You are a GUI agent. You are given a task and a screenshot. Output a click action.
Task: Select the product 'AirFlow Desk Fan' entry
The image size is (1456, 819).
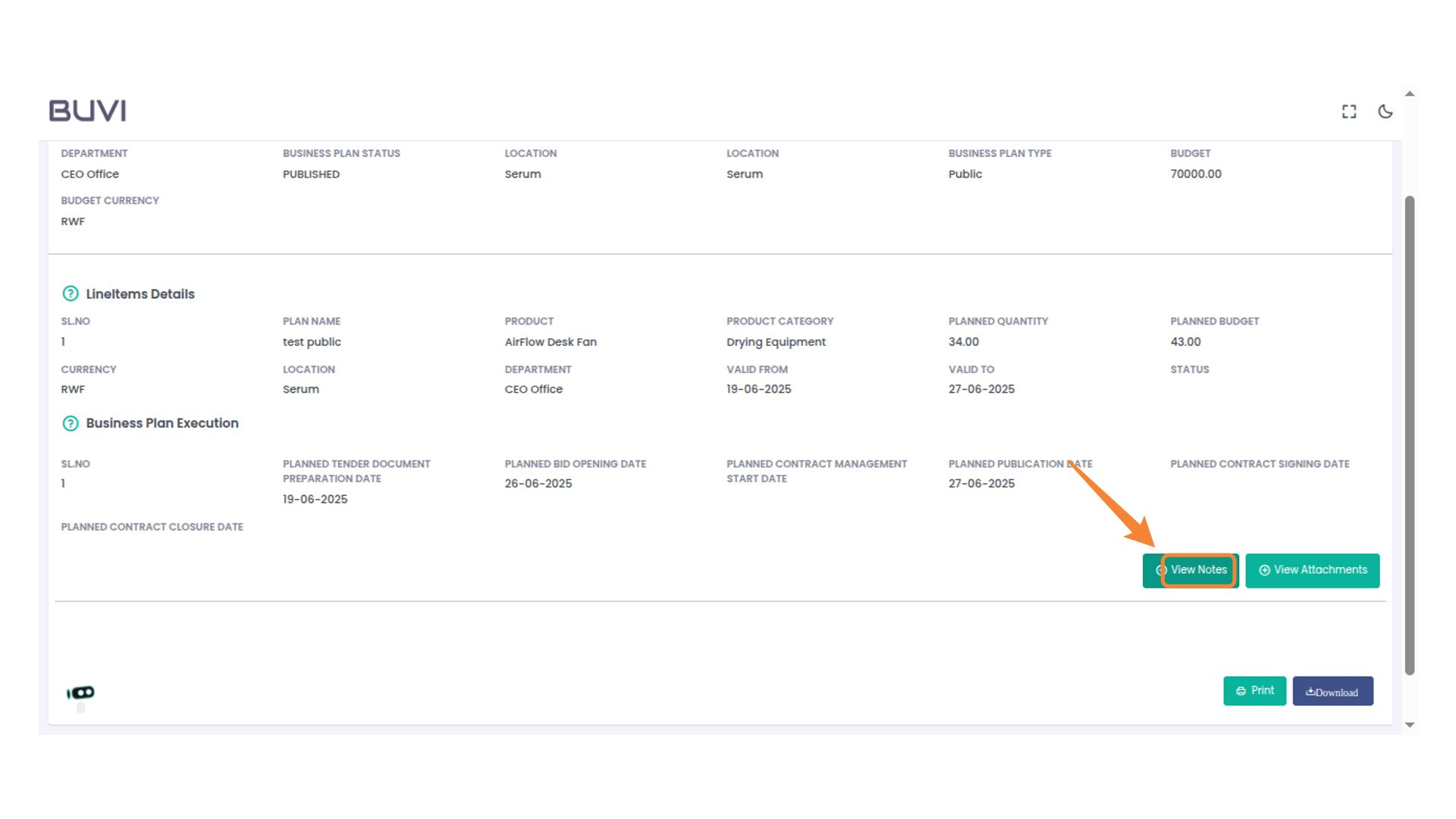[x=551, y=341]
